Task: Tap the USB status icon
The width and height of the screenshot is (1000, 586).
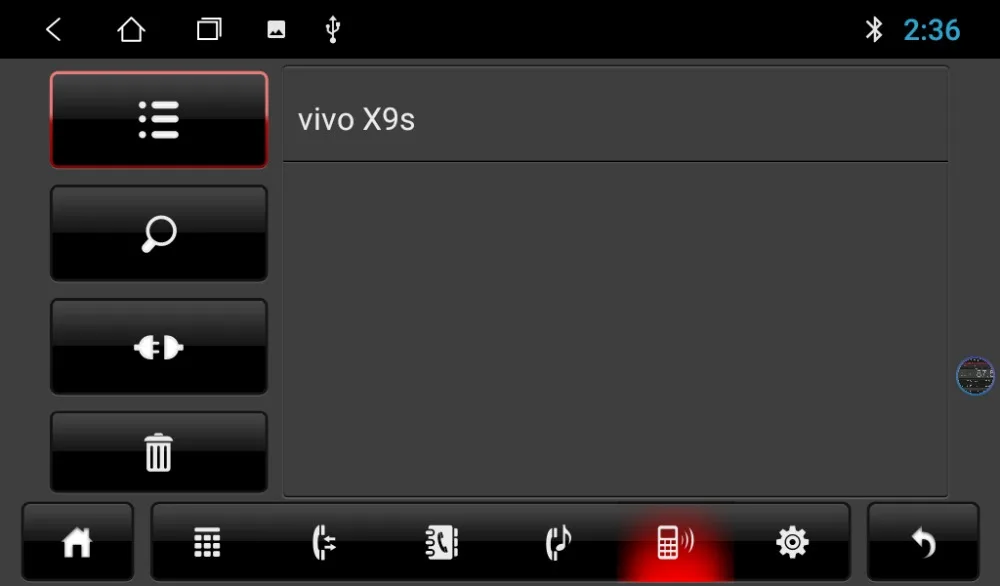Action: point(332,29)
